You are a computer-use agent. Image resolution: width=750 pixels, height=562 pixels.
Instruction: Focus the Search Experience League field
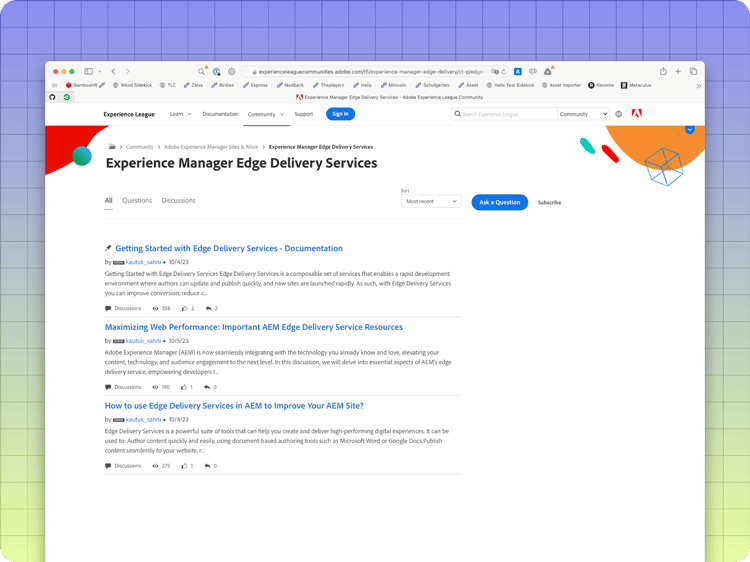coord(507,114)
